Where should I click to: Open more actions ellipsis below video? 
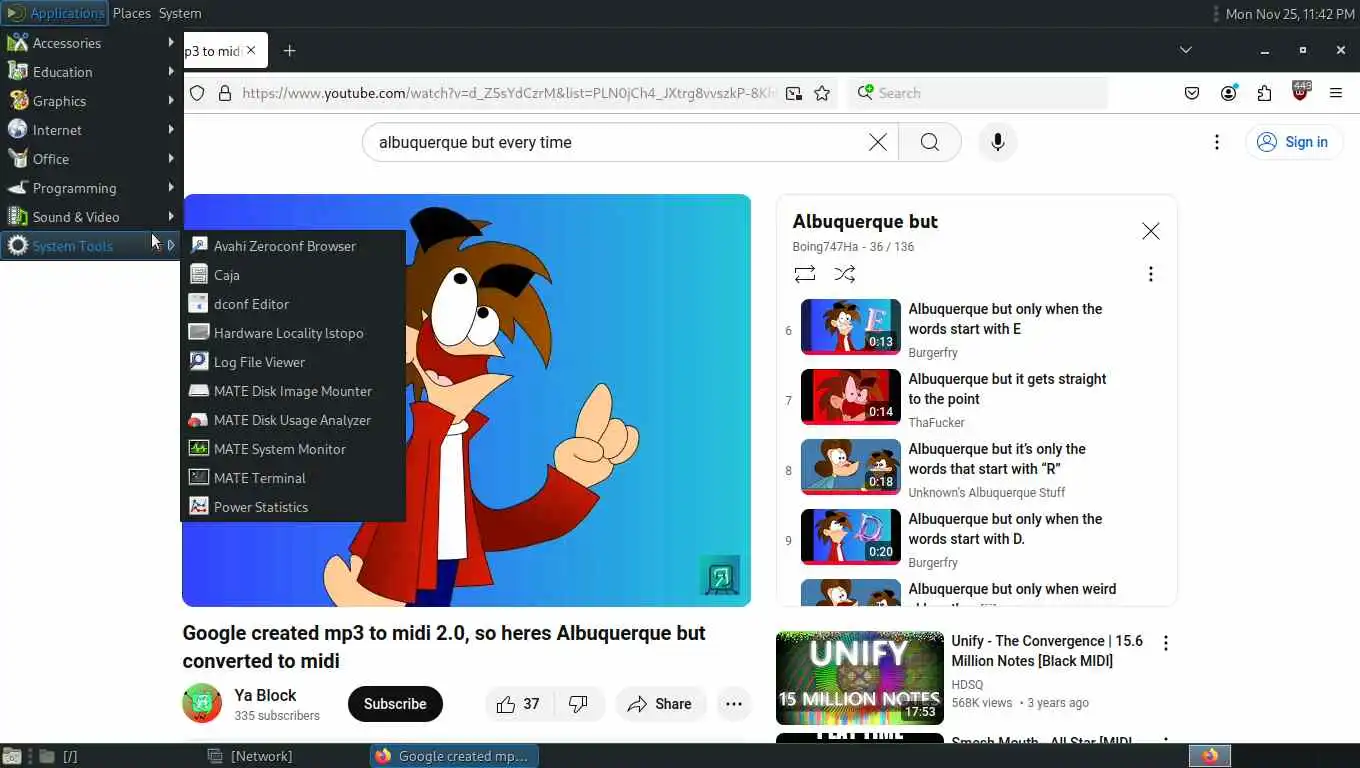point(733,704)
